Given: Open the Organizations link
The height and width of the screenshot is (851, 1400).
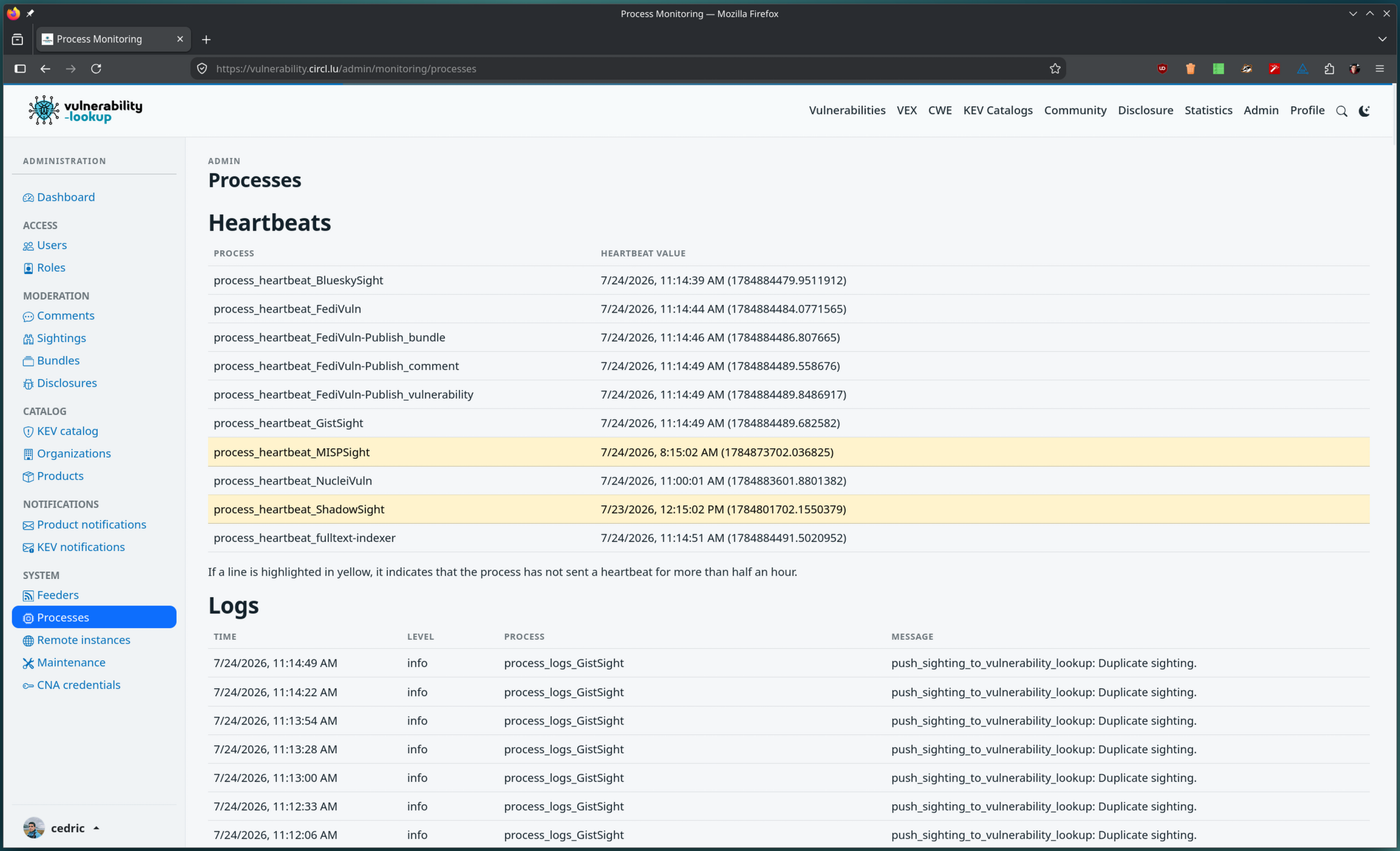Looking at the screenshot, I should (73, 453).
